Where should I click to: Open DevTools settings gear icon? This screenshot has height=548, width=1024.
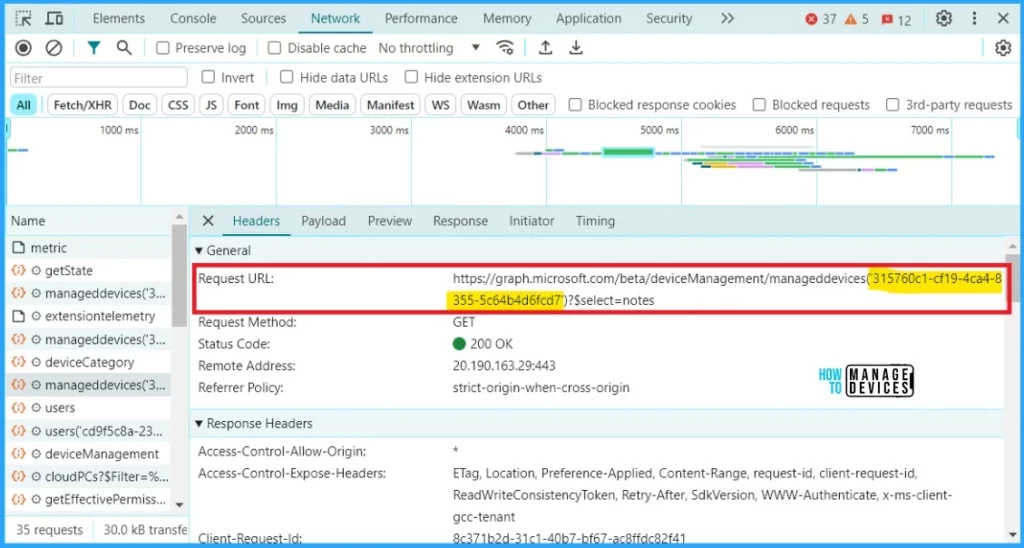tap(944, 18)
